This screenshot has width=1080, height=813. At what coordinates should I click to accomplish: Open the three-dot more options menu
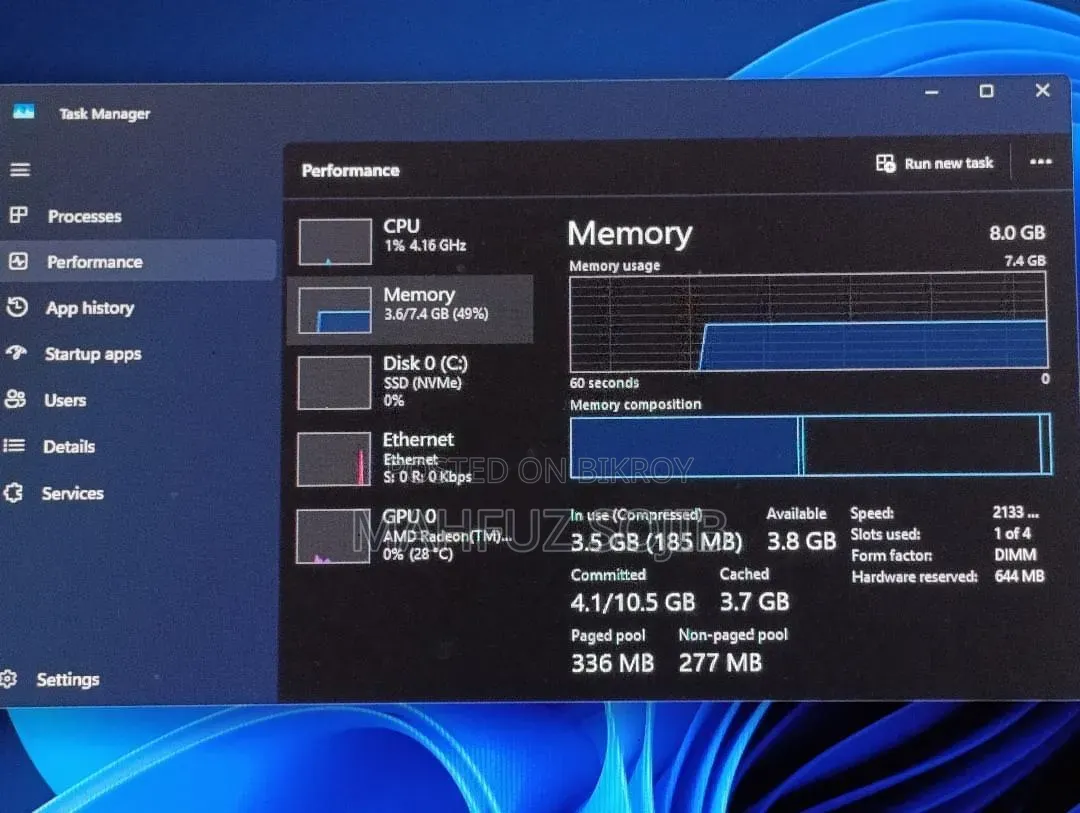point(1040,162)
